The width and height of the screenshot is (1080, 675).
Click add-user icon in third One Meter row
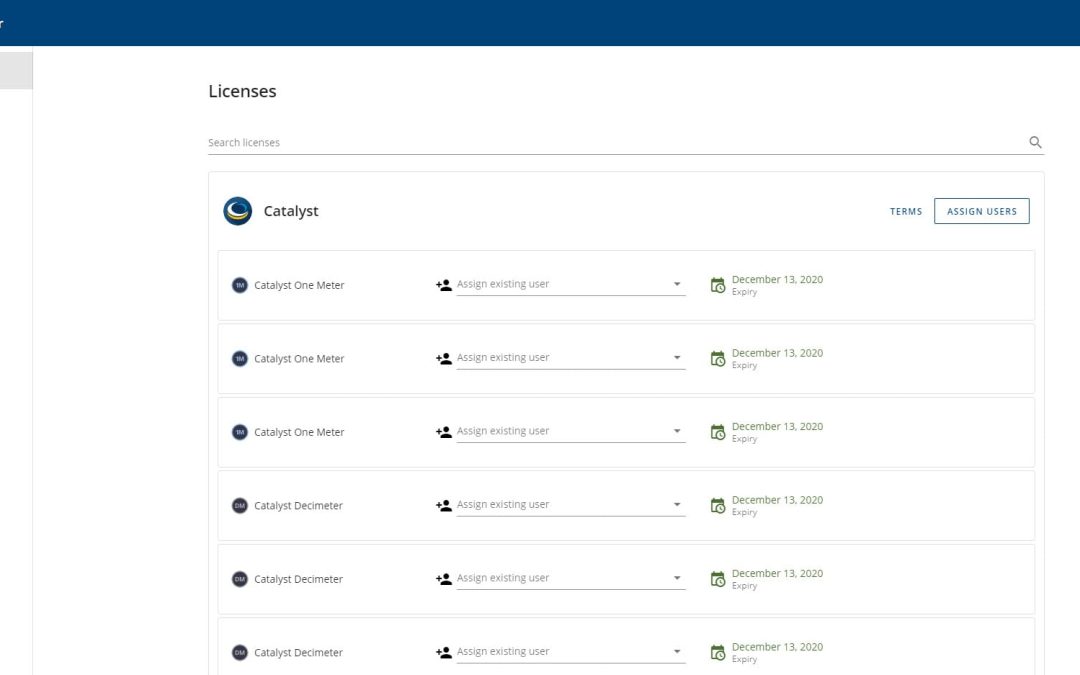(444, 432)
